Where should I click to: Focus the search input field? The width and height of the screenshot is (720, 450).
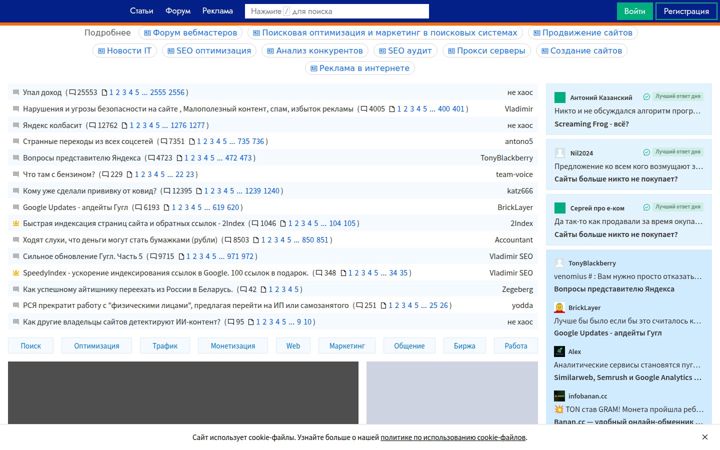point(337,11)
